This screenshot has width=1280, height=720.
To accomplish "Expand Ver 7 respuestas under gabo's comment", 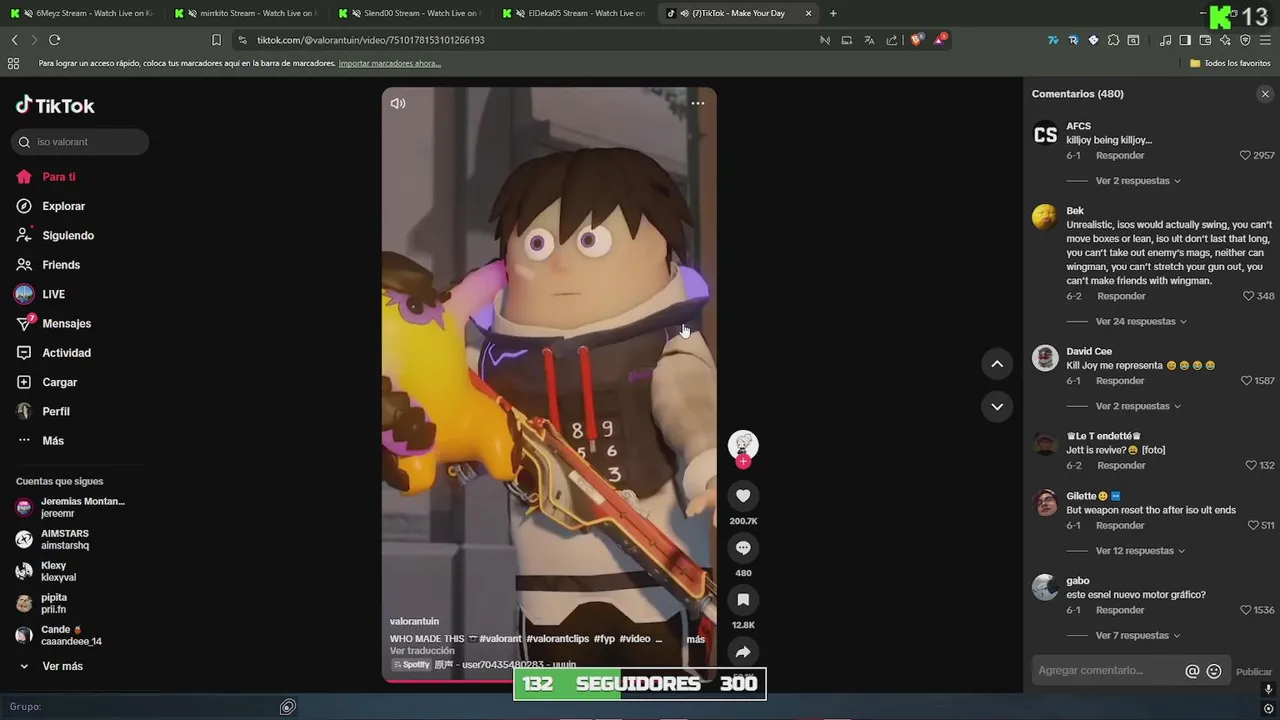I will click(1138, 636).
